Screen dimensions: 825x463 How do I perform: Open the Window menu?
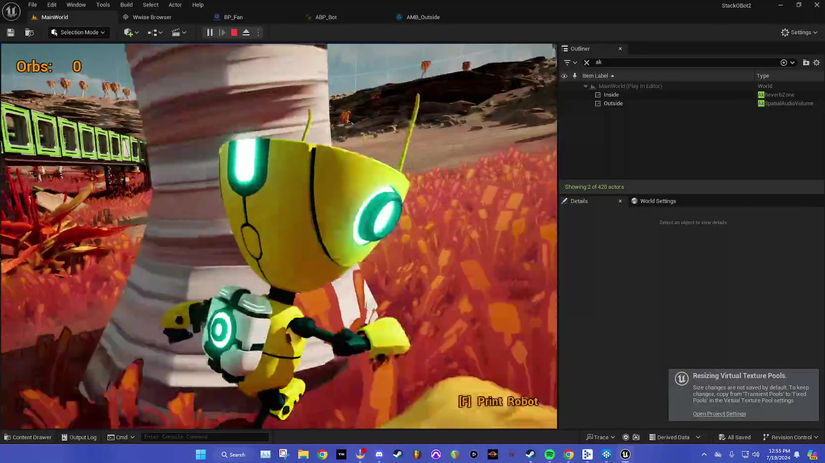point(76,5)
